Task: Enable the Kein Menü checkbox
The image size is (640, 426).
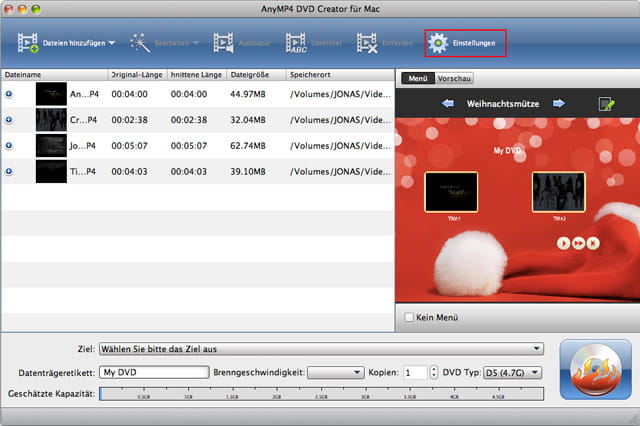Action: pyautogui.click(x=409, y=317)
